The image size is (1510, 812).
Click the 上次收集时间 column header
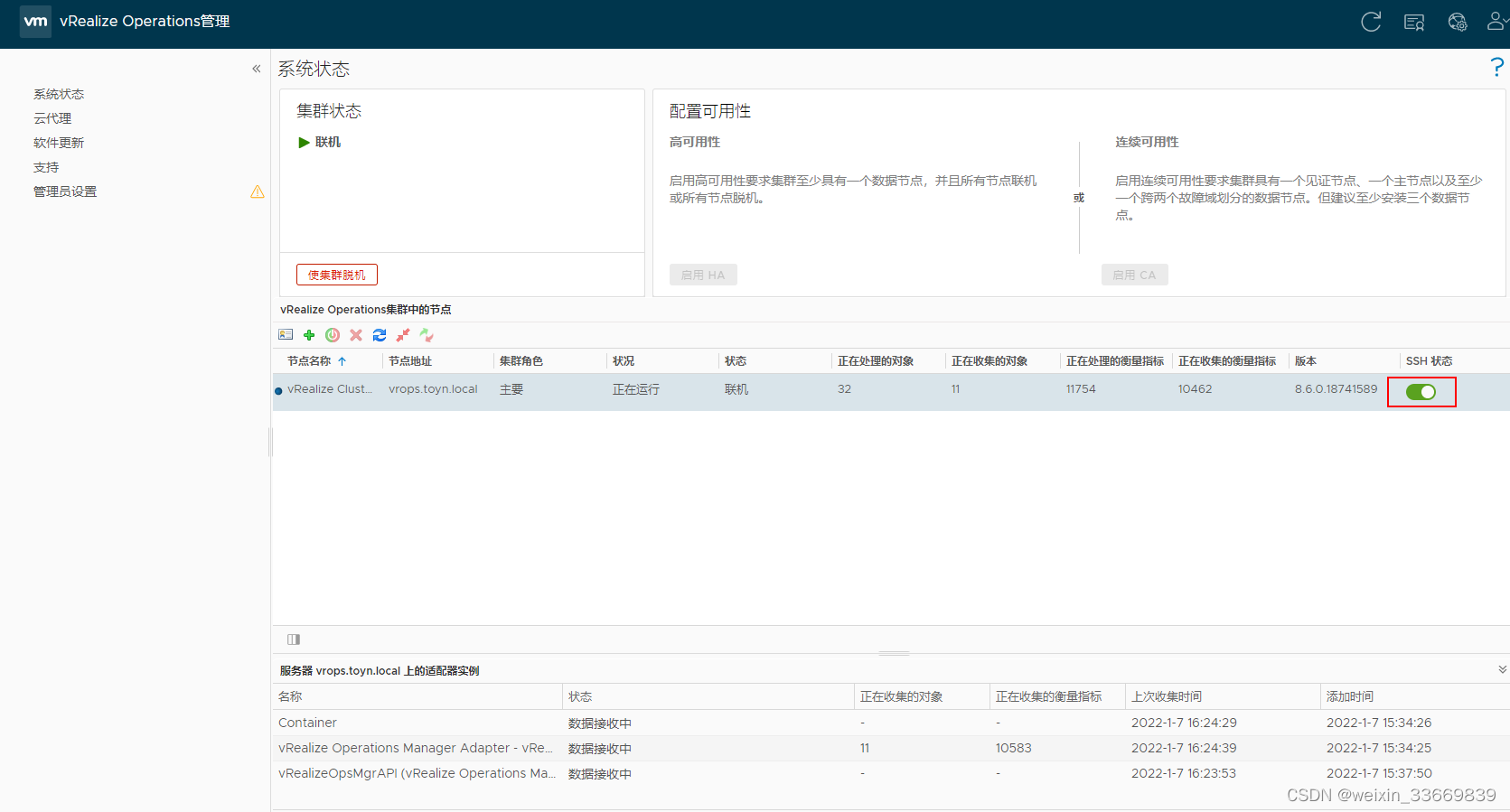tap(1167, 696)
